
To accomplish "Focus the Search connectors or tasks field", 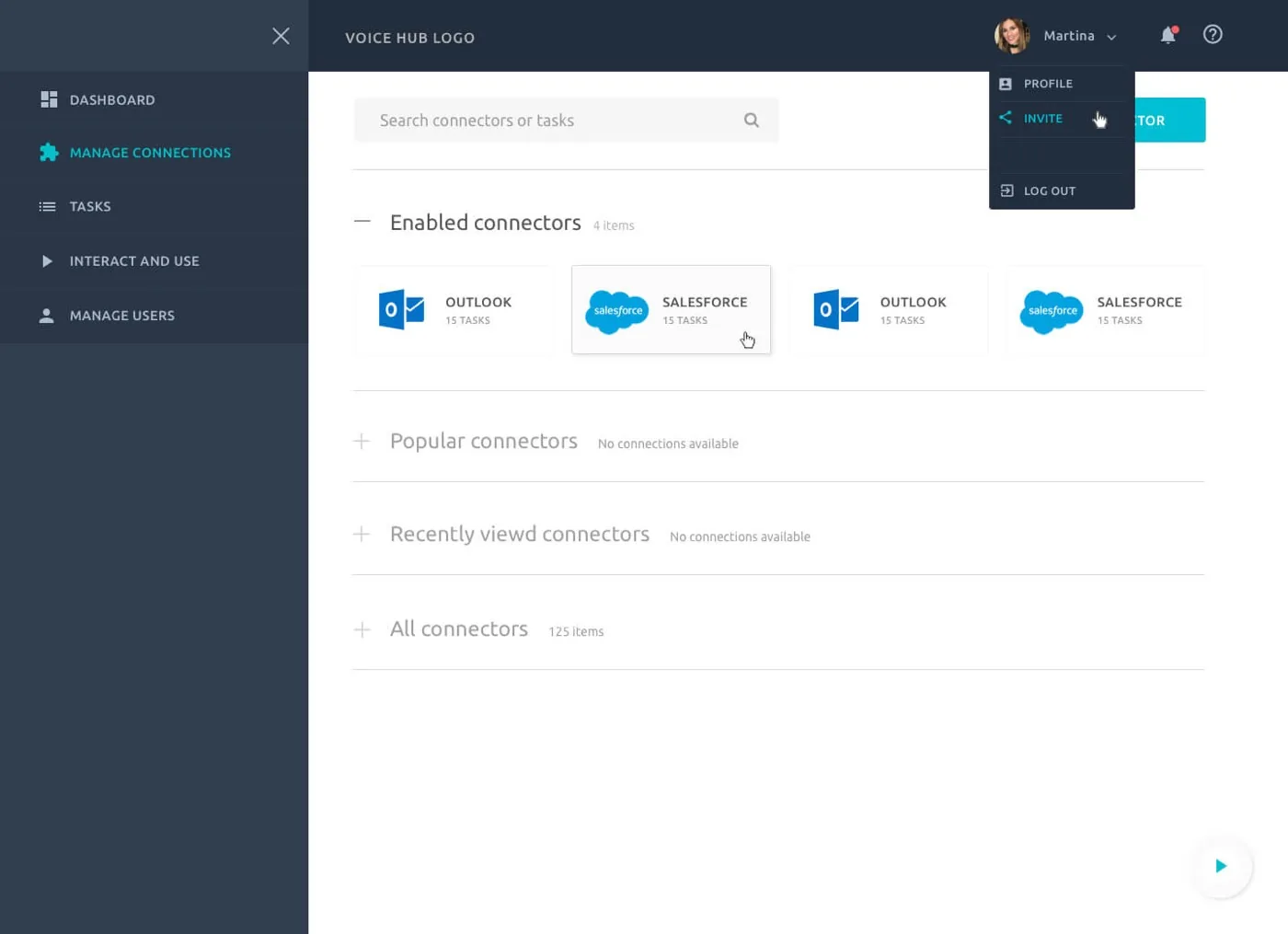I will (566, 121).
